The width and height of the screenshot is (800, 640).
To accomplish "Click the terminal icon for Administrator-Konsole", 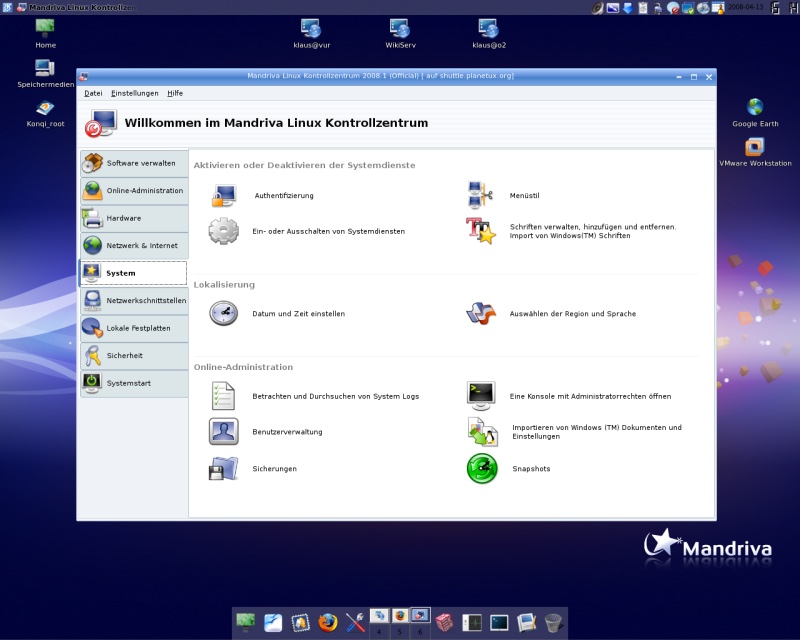I will coord(481,396).
